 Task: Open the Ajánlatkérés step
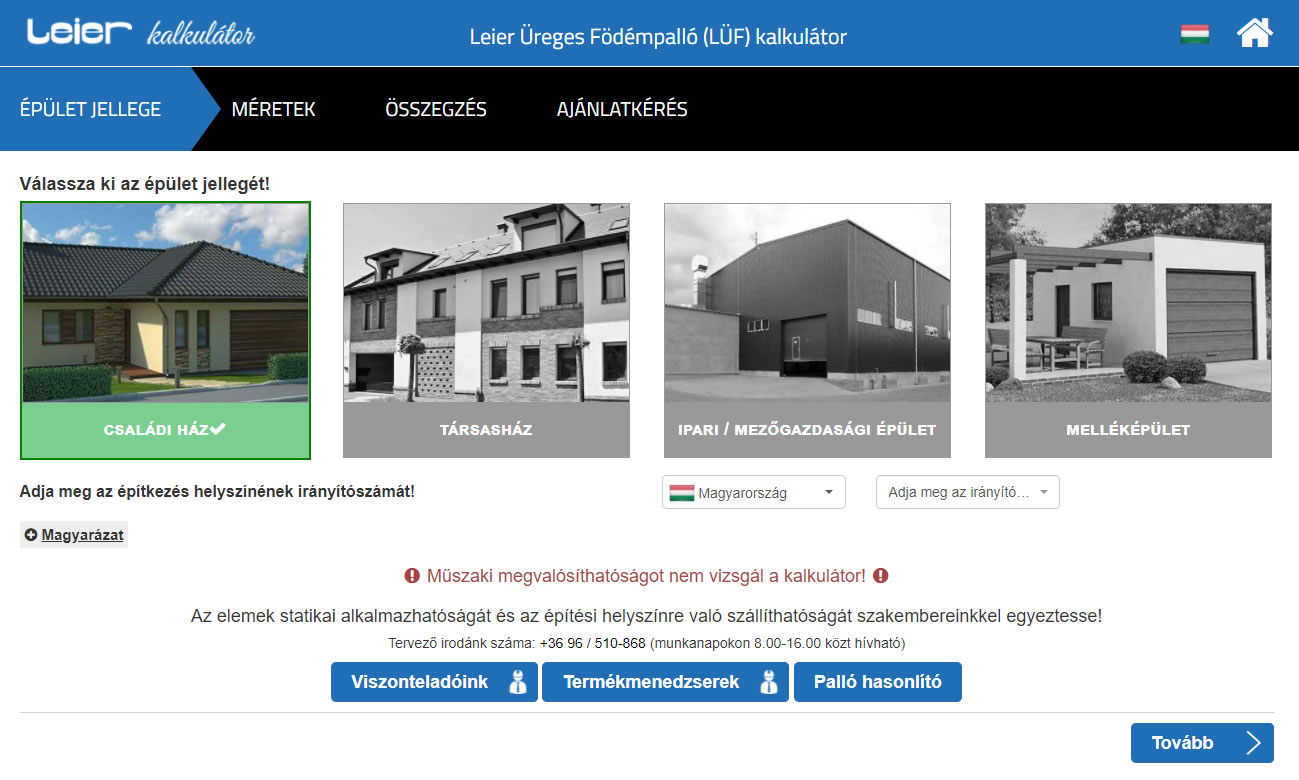point(622,109)
